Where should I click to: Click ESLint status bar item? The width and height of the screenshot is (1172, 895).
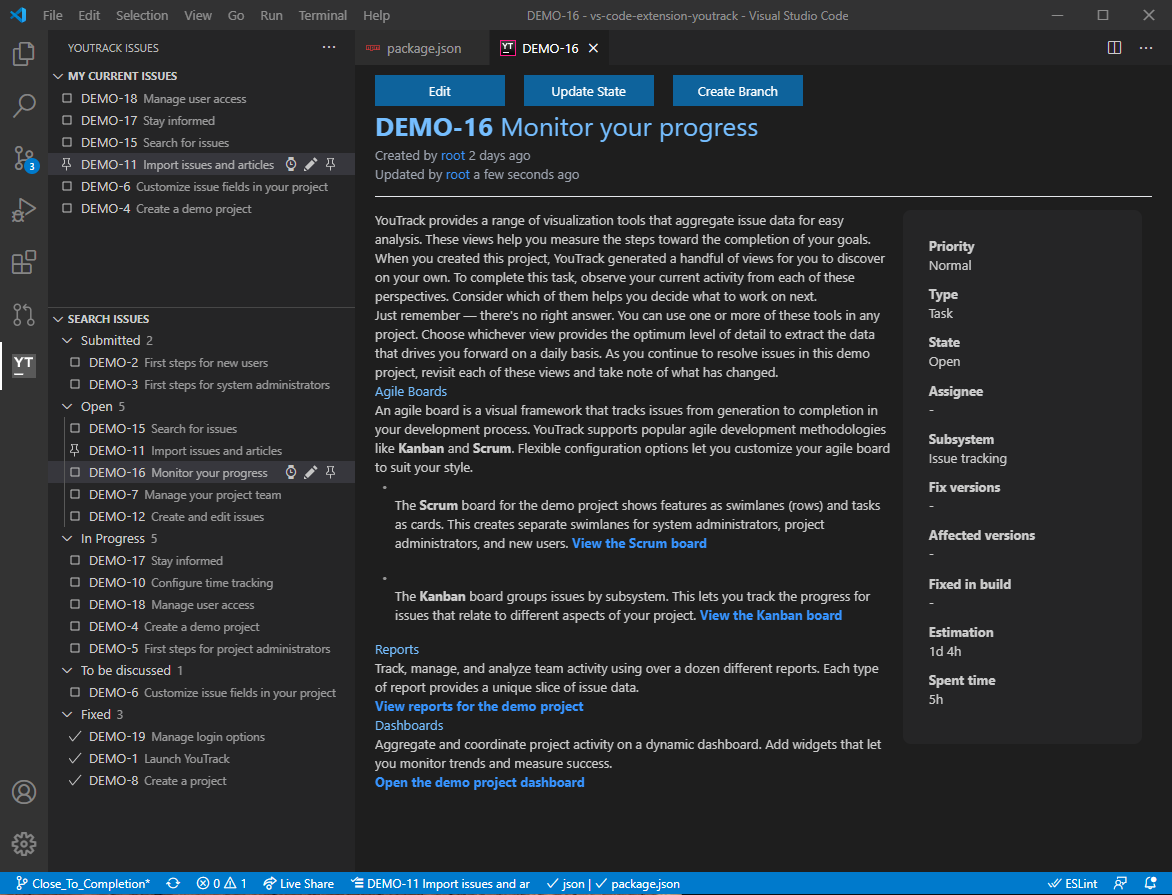tap(1073, 884)
